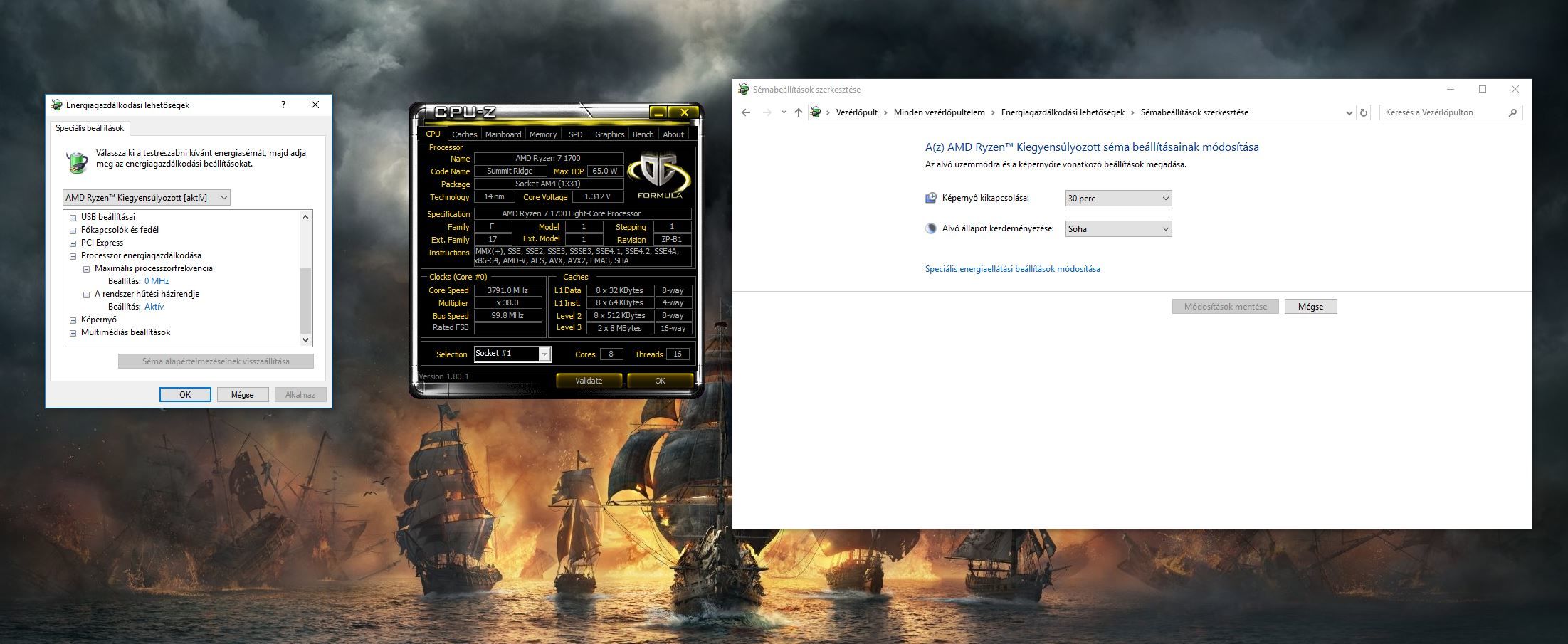The height and width of the screenshot is (644, 1568).
Task: Open recent locations dropdown arrow
Action: 784,112
